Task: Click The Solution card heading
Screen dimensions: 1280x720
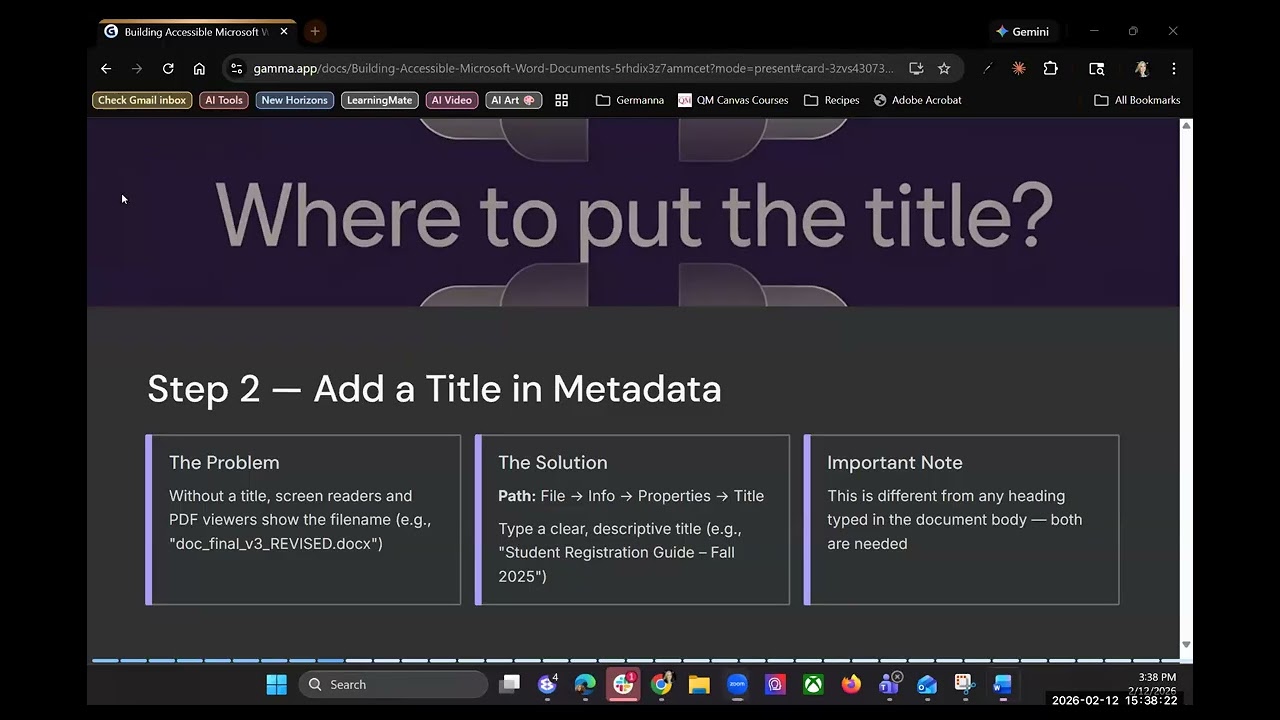Action: [x=553, y=463]
